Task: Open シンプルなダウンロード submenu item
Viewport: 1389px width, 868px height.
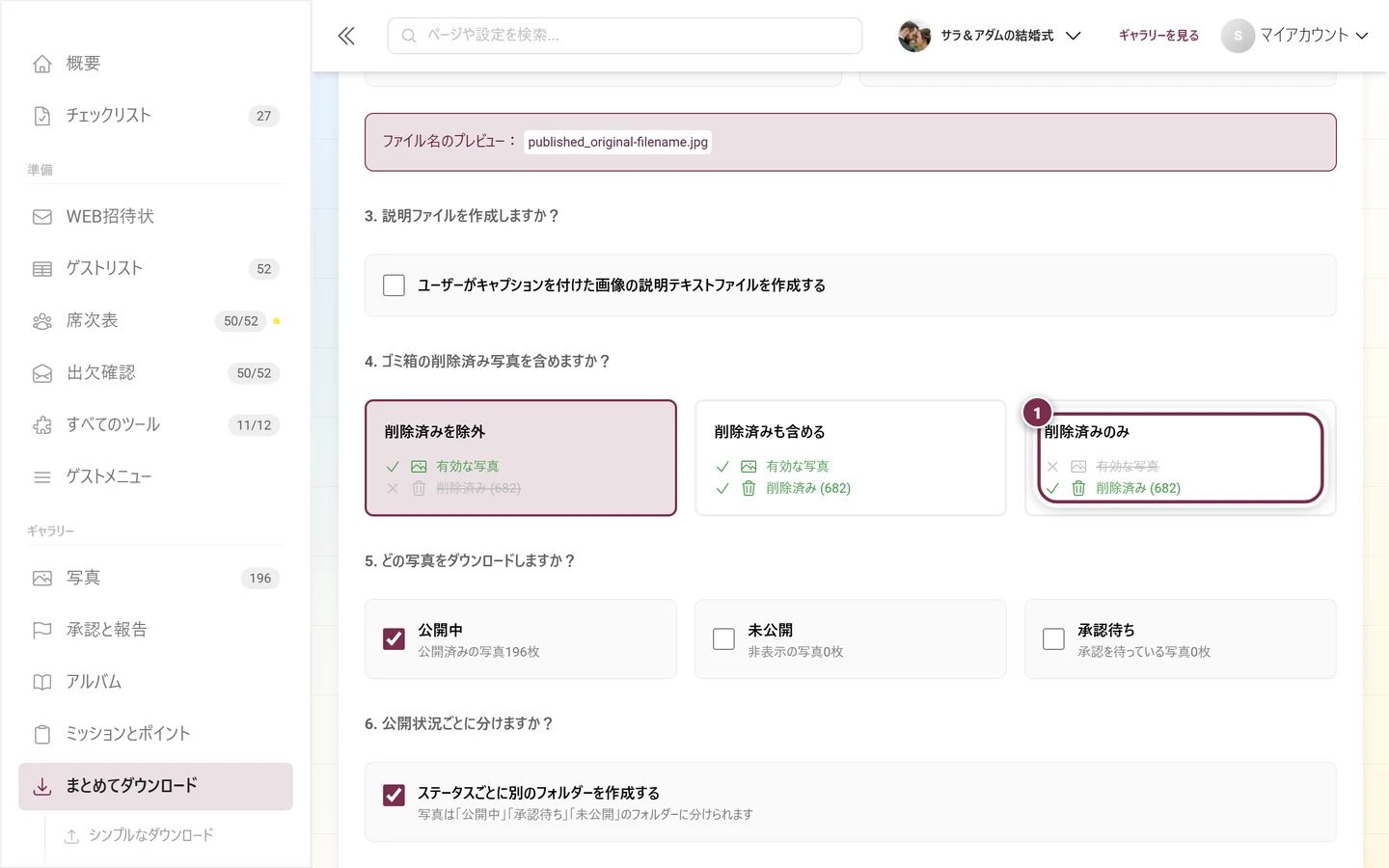Action: point(150,836)
